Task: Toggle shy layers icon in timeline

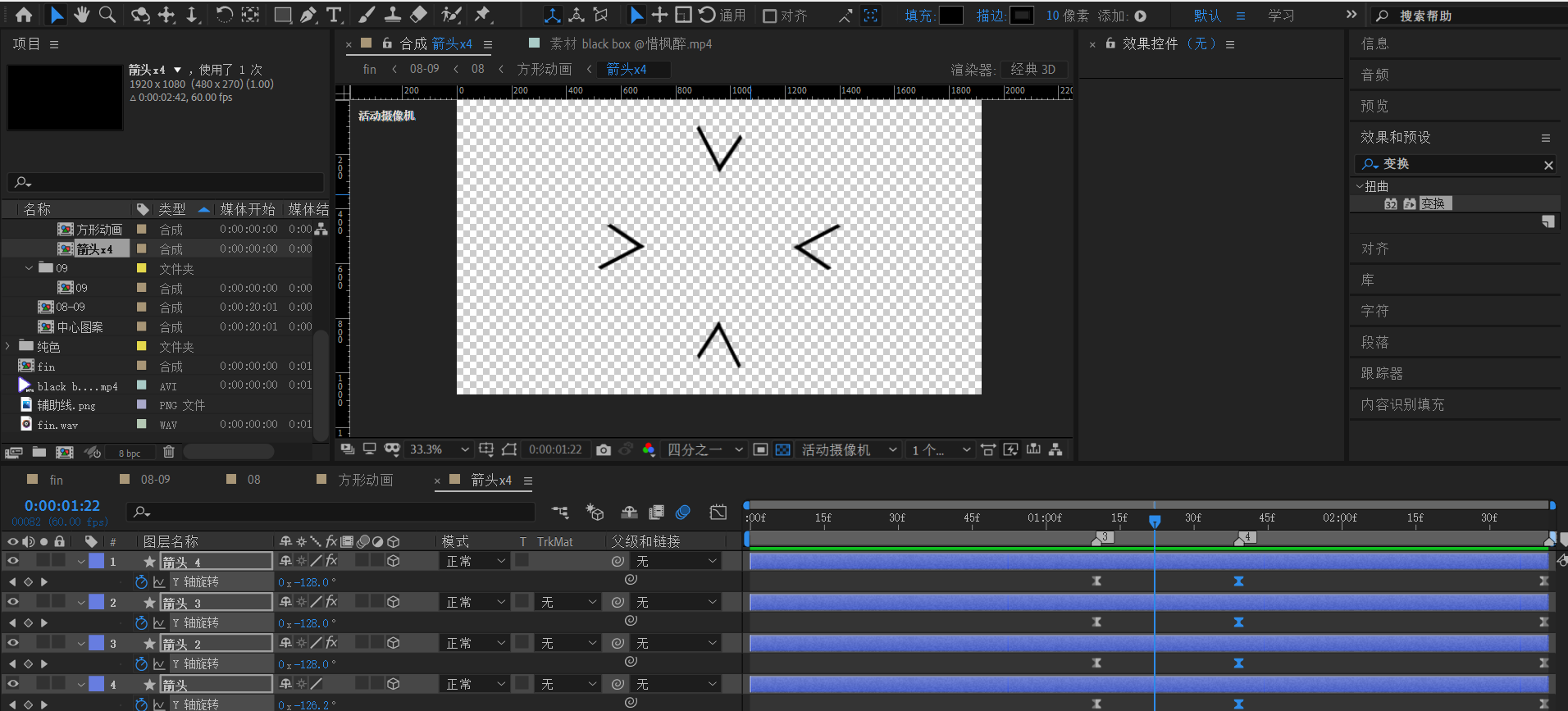Action: pos(629,513)
